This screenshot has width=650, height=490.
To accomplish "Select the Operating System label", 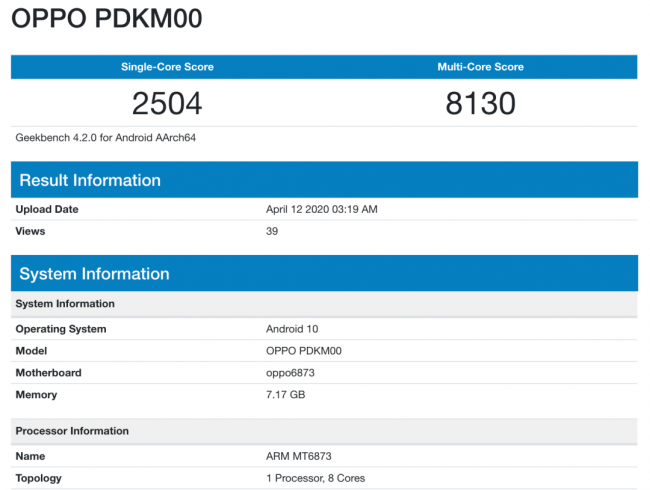I will pos(61,329).
